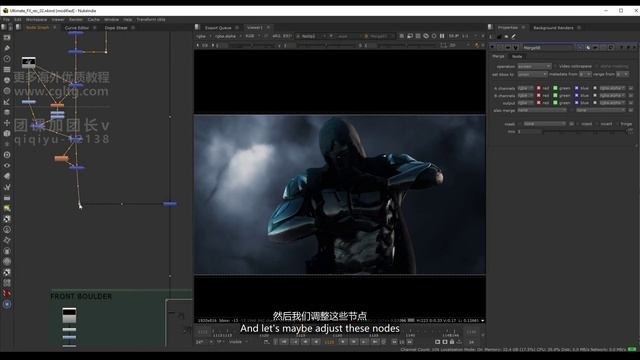Open the Render menu

[76, 19]
